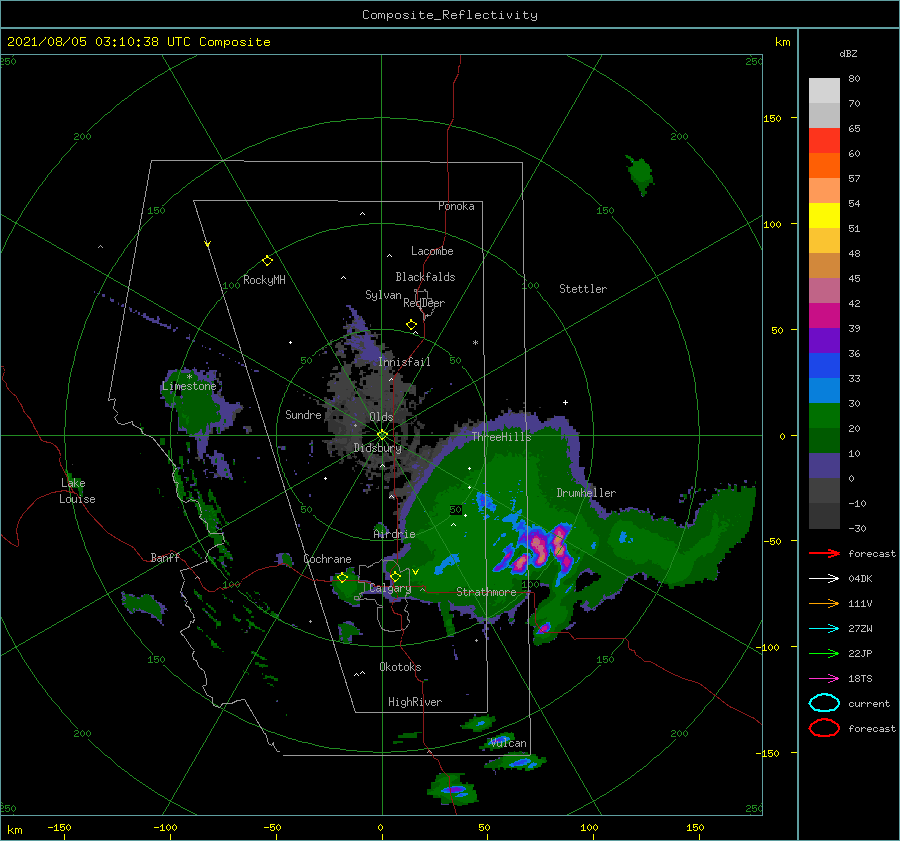900x841 pixels.
Task: Select the light gray 70-80 dBZ swatch
Action: point(824,91)
